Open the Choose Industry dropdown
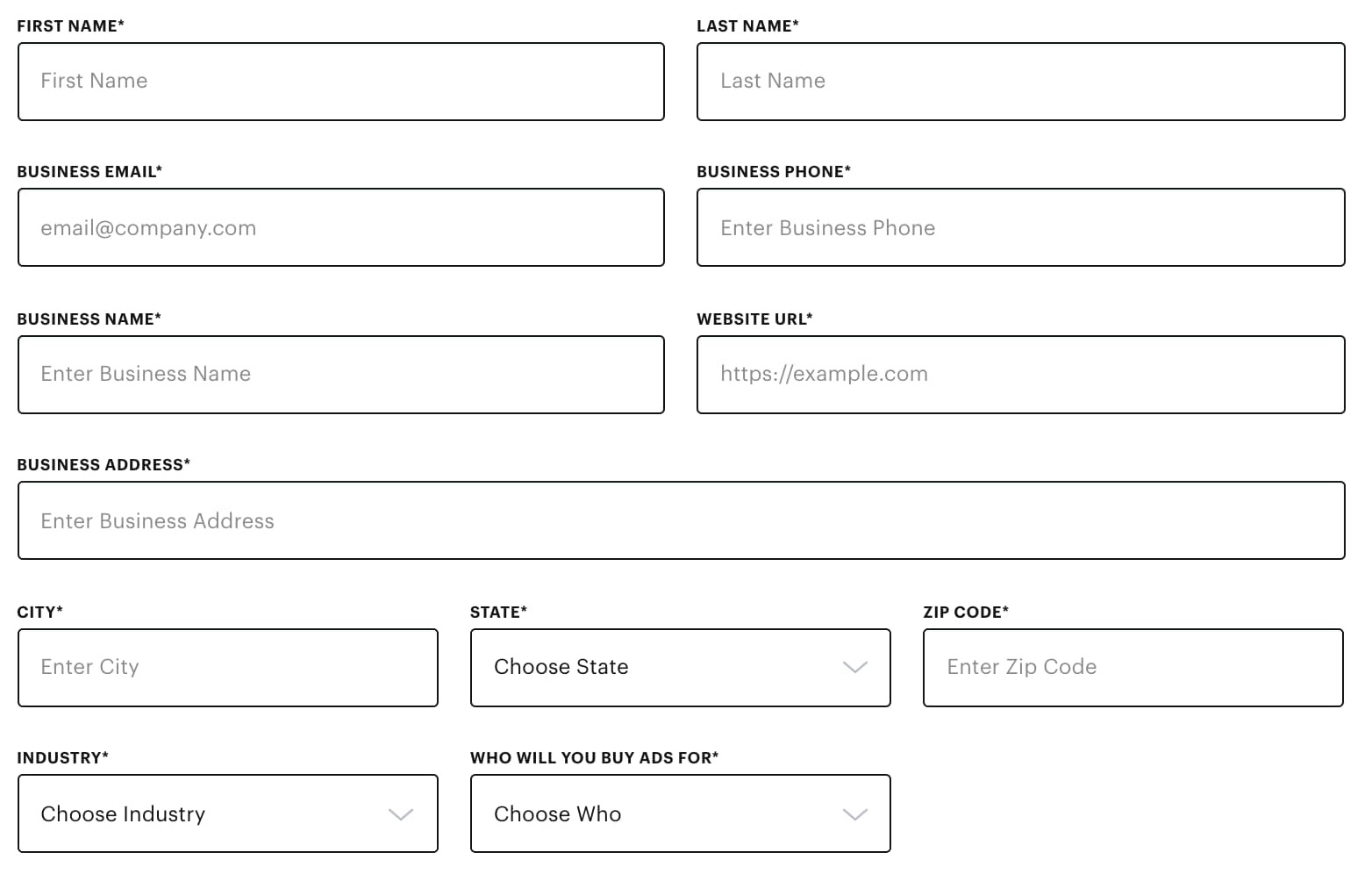This screenshot has width=1372, height=874. [228, 813]
